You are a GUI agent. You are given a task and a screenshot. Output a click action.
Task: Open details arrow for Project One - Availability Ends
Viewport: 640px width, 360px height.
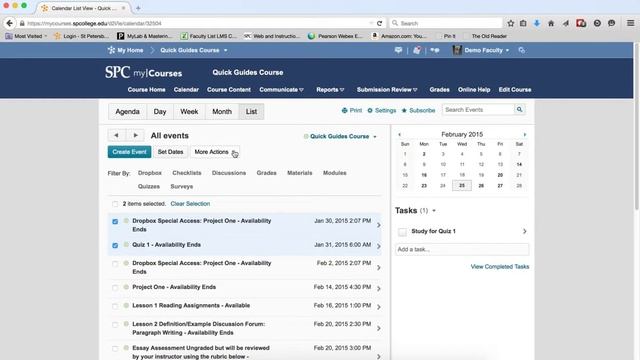379,289
